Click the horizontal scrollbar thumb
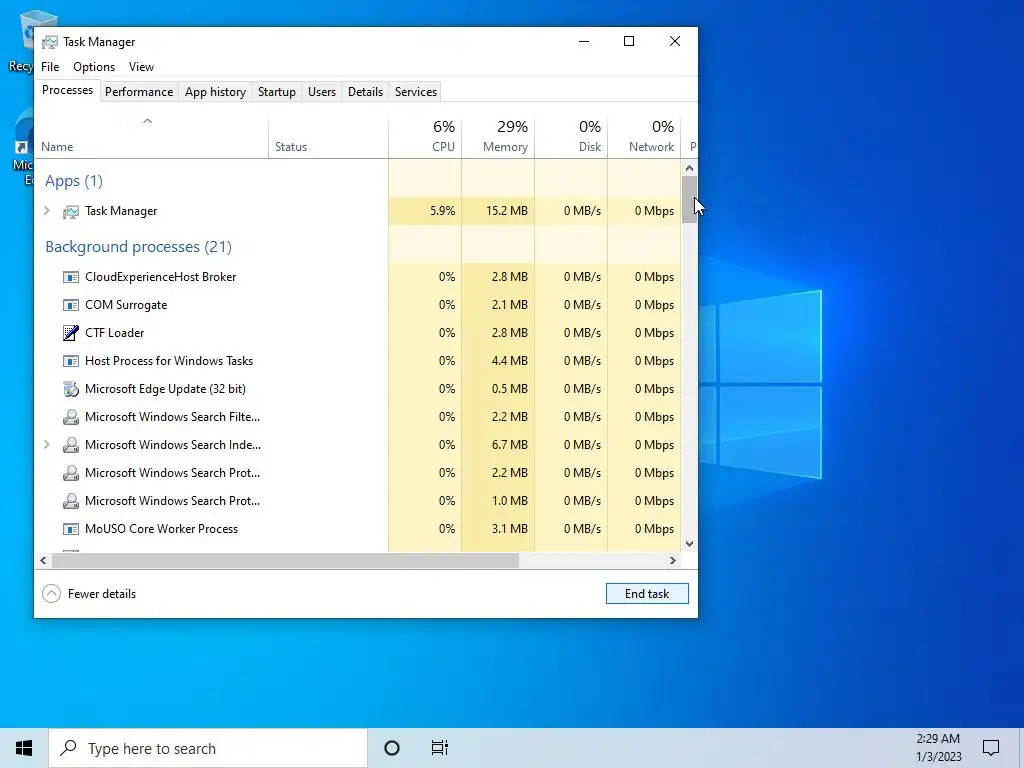This screenshot has width=1024, height=768. coord(285,560)
